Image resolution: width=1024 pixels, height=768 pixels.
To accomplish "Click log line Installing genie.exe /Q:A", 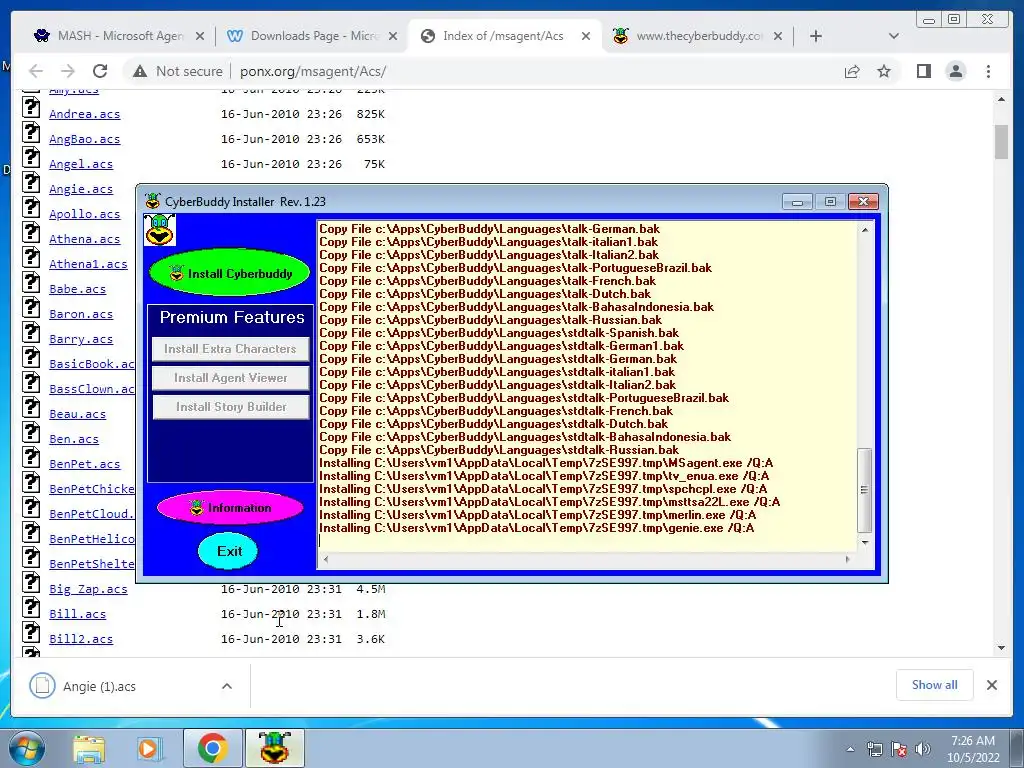I will click(x=536, y=528).
